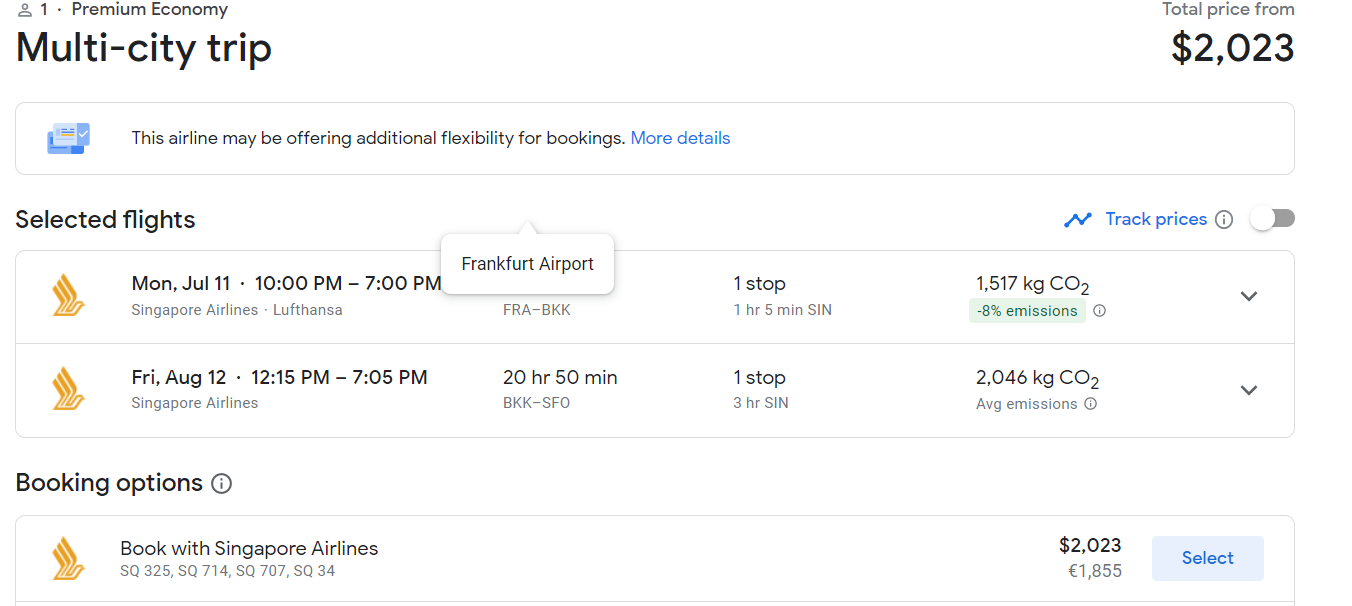Enable the Track prices toggle

click(1272, 219)
